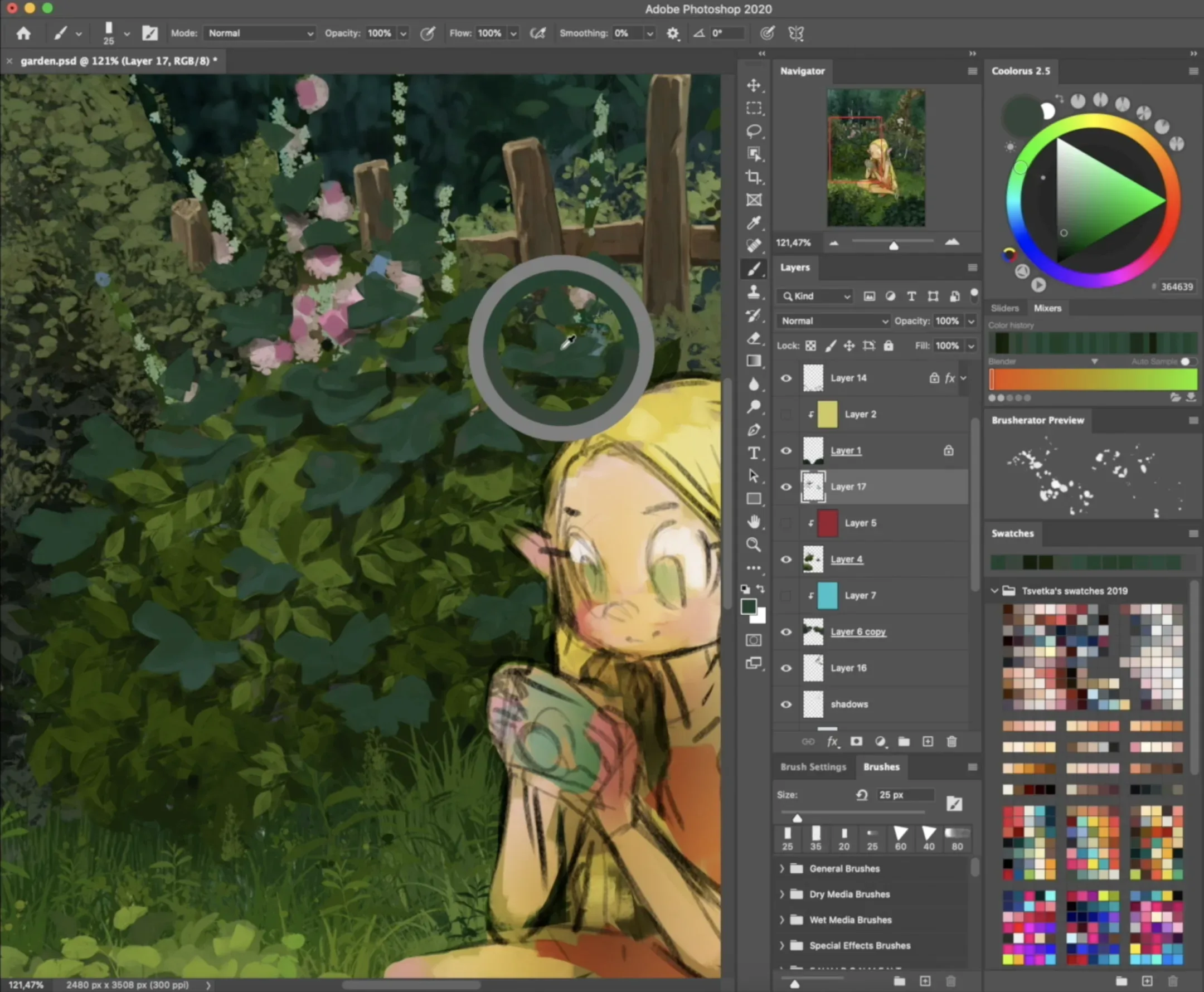Select the Horizontal Type tool
Viewport: 1204px width, 992px height.
coord(754,453)
